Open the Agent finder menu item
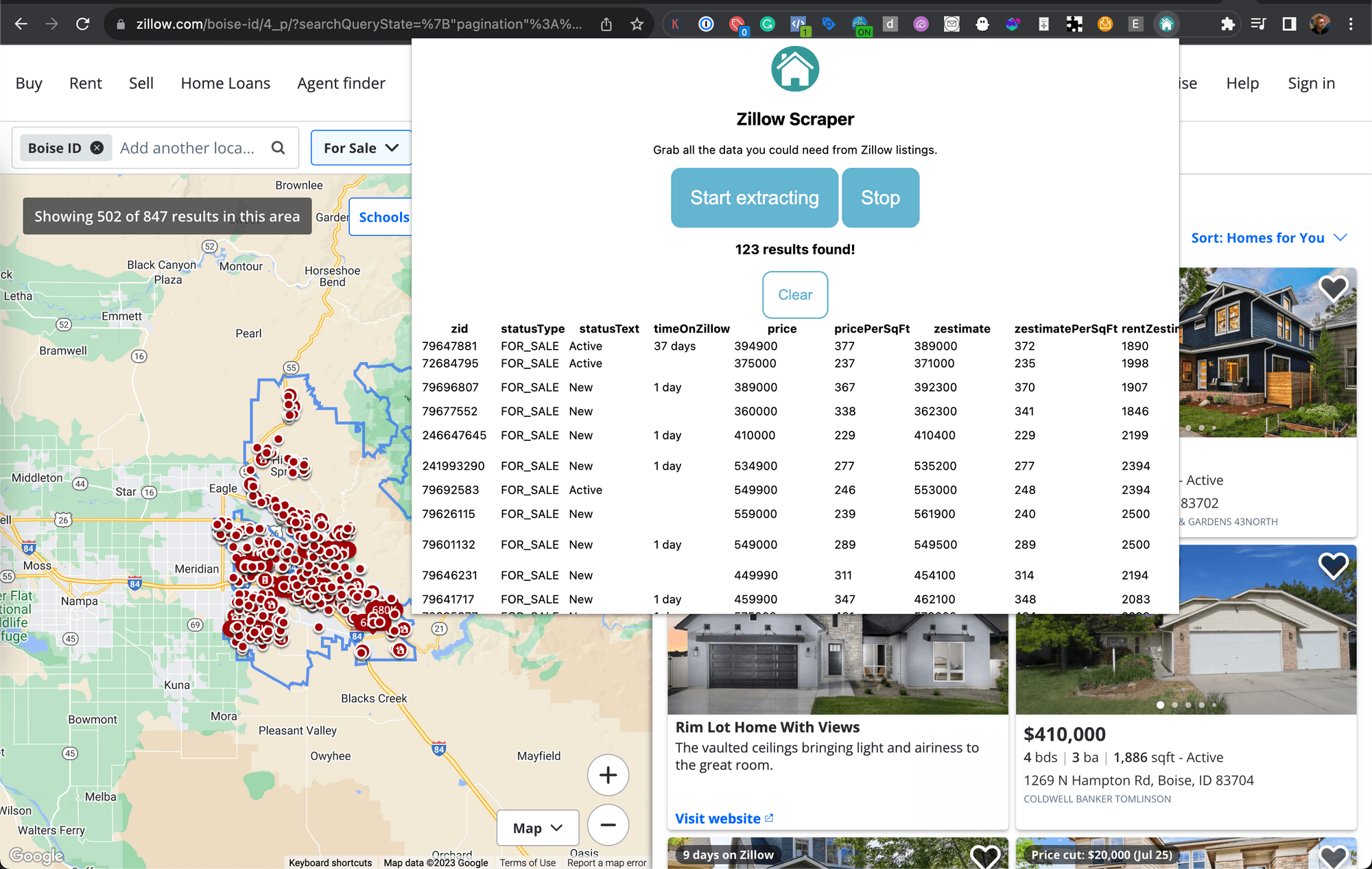1372x869 pixels. (x=340, y=83)
